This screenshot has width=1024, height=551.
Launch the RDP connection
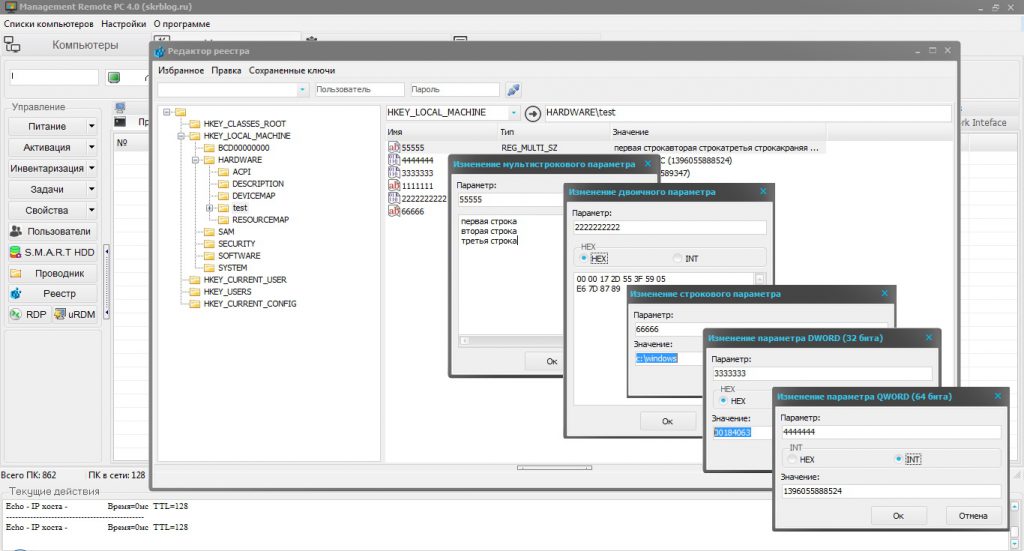[x=29, y=314]
